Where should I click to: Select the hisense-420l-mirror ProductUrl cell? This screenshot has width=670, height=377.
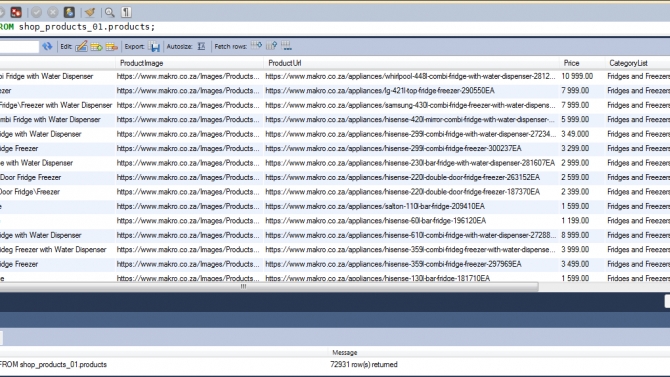411,120
